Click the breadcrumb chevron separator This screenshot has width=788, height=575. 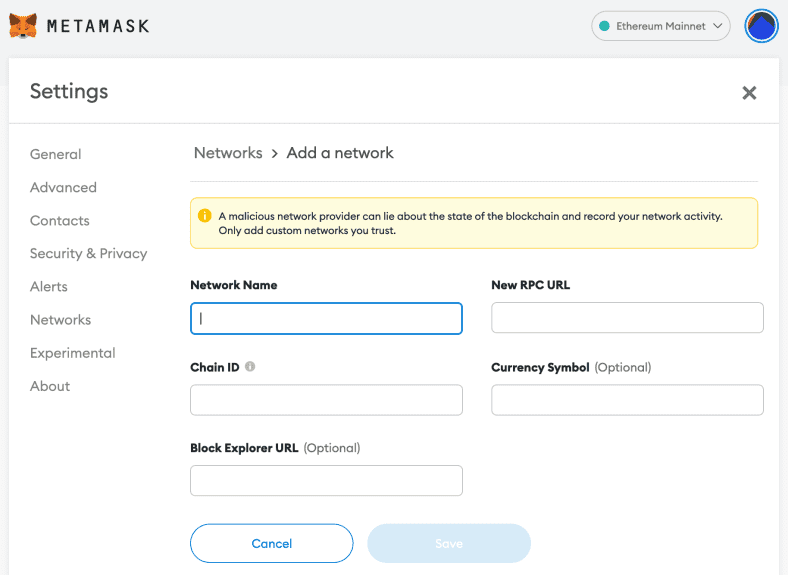[x=274, y=154]
